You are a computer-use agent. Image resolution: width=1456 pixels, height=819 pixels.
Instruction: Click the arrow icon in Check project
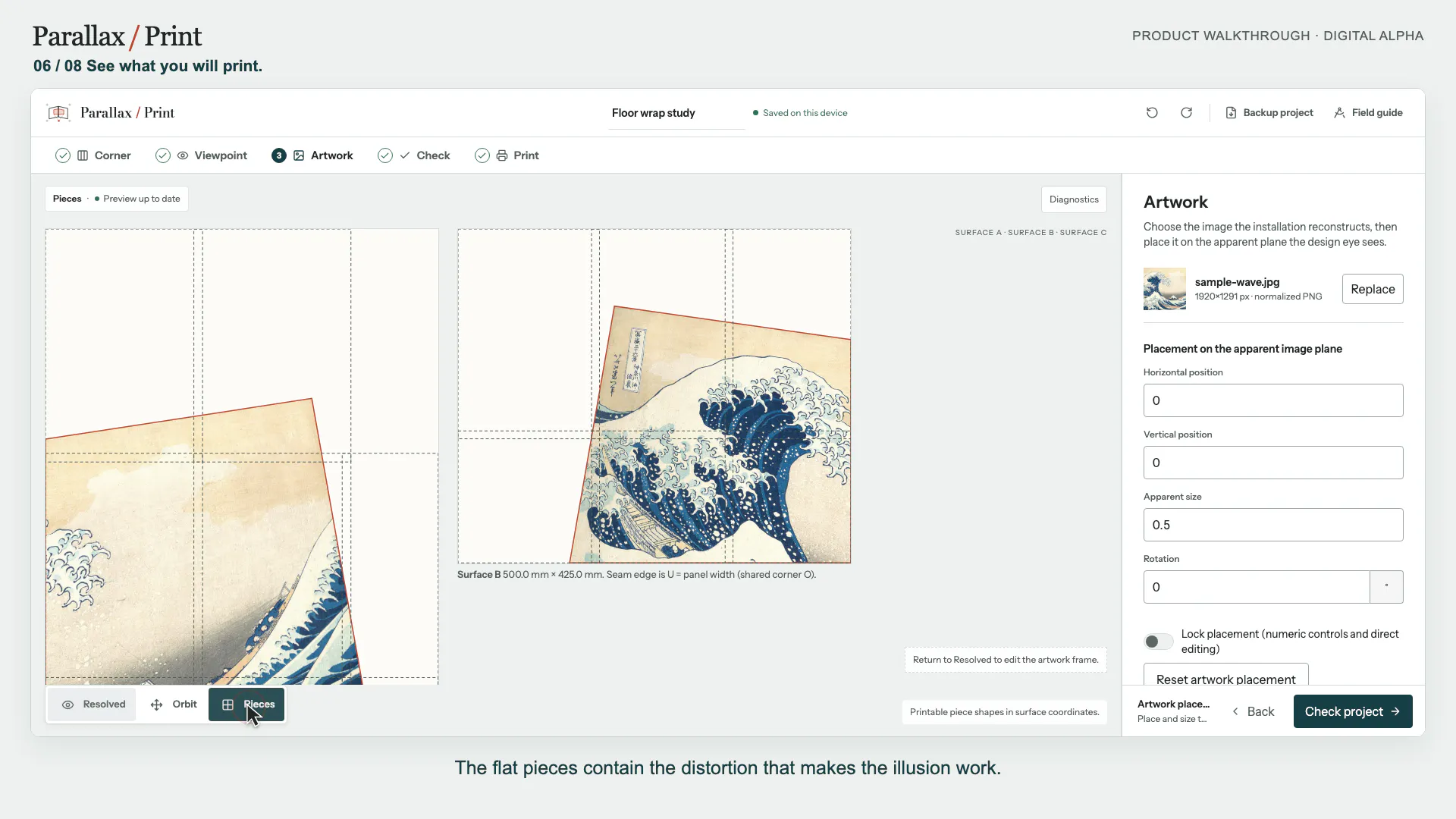click(1395, 711)
